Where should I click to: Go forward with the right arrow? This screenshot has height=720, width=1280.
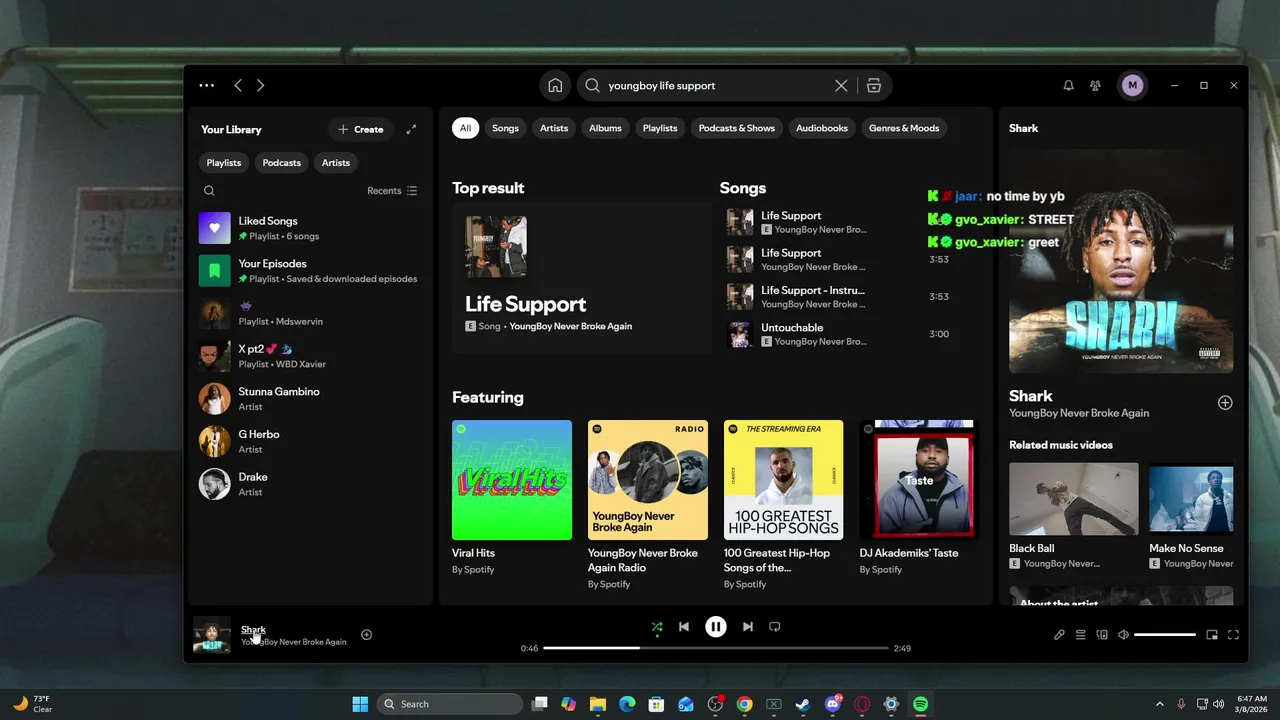(x=261, y=86)
